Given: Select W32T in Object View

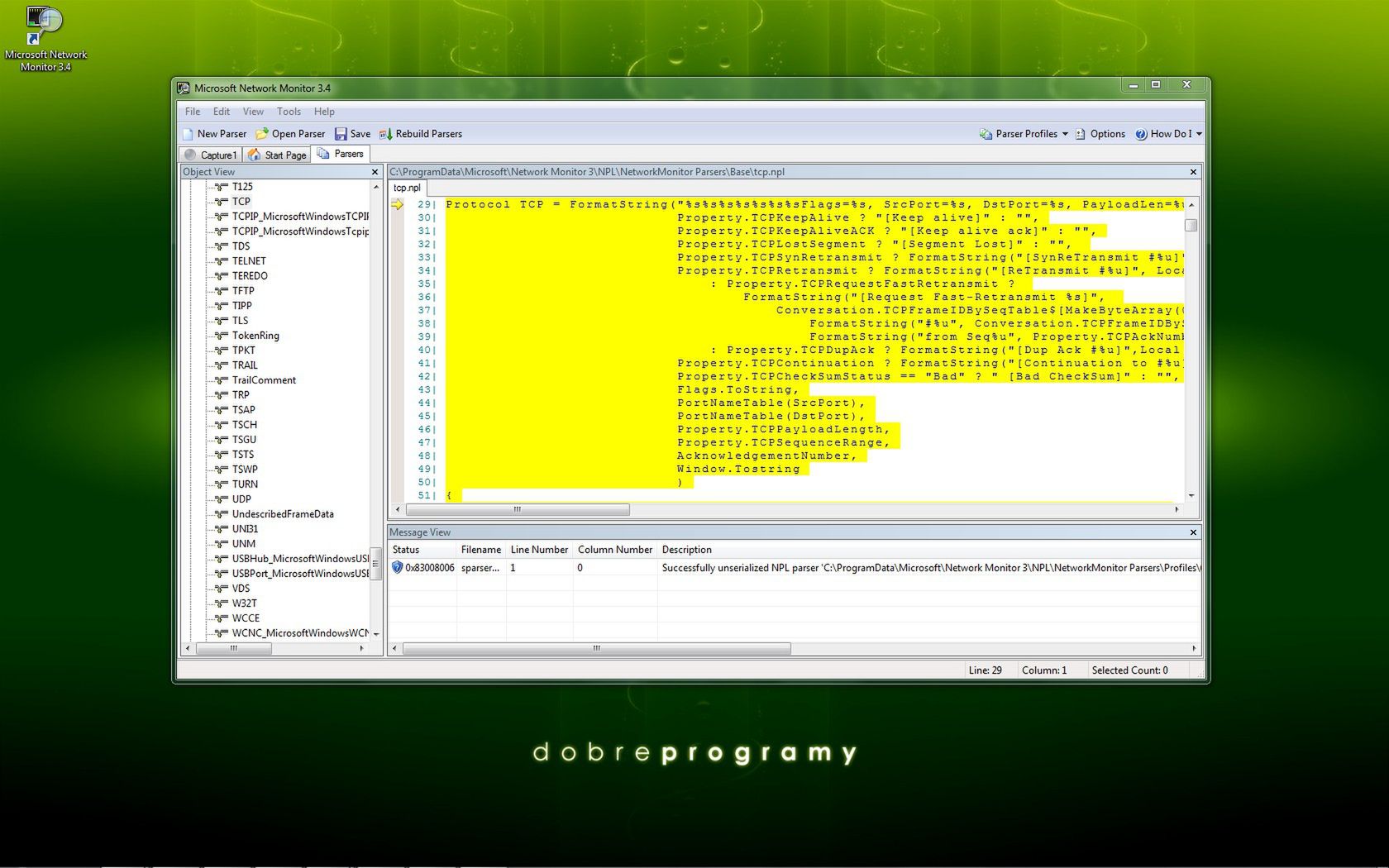Looking at the screenshot, I should 244,603.
